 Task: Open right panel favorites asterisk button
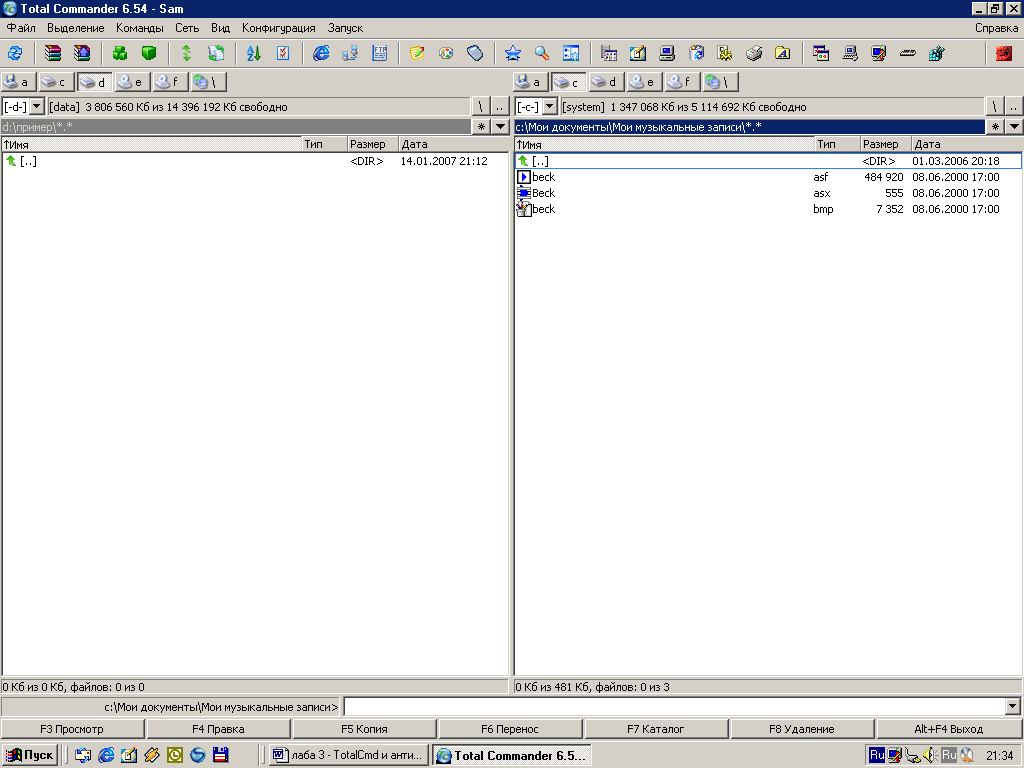[x=995, y=127]
